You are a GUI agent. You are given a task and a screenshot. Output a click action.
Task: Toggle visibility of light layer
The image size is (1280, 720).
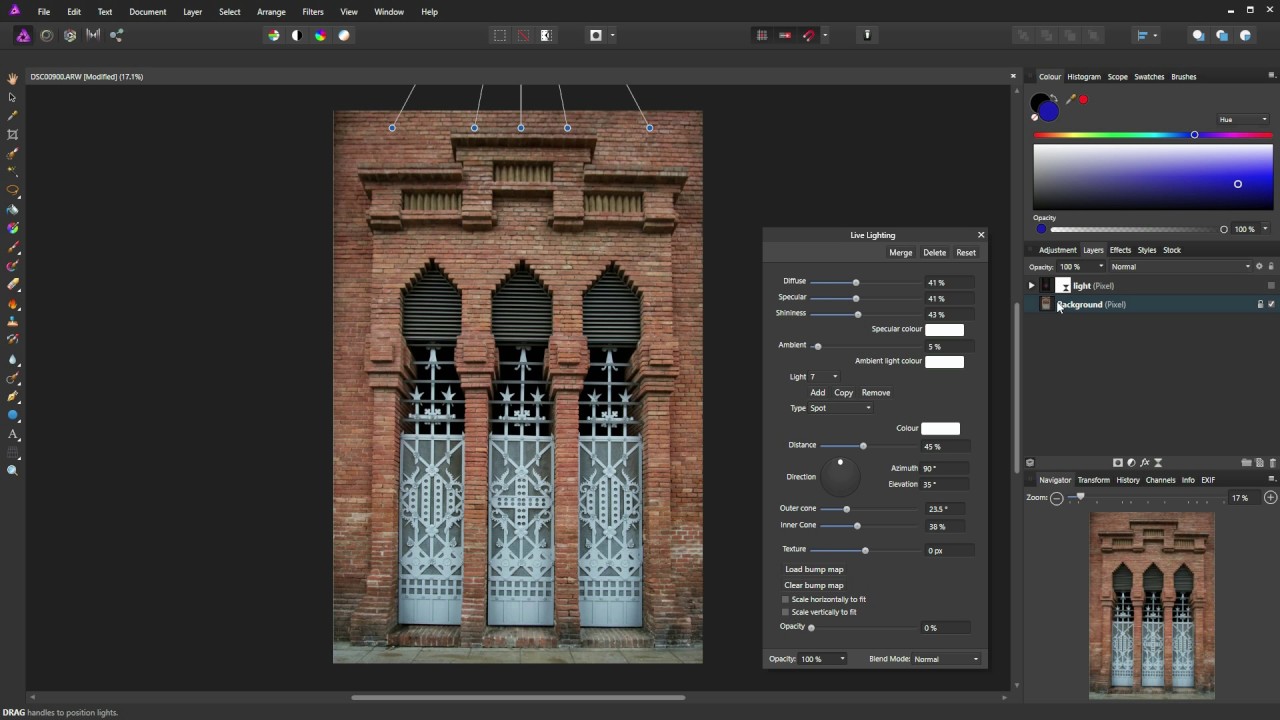tap(1271, 286)
